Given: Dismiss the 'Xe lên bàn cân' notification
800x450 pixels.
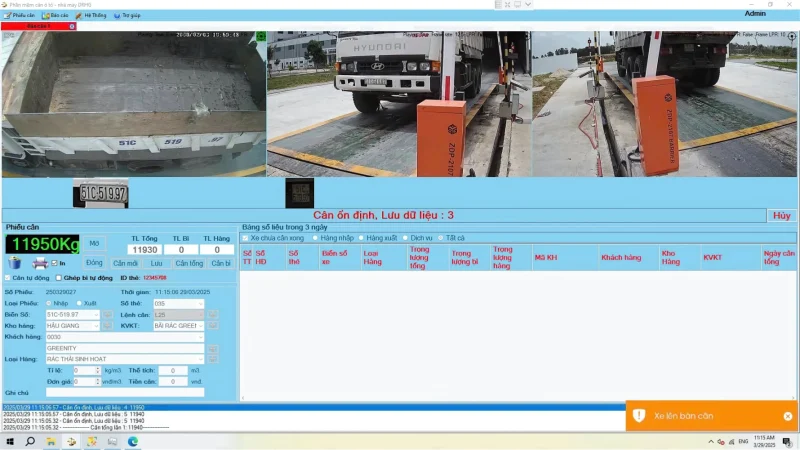Looking at the screenshot, I should (x=787, y=416).
